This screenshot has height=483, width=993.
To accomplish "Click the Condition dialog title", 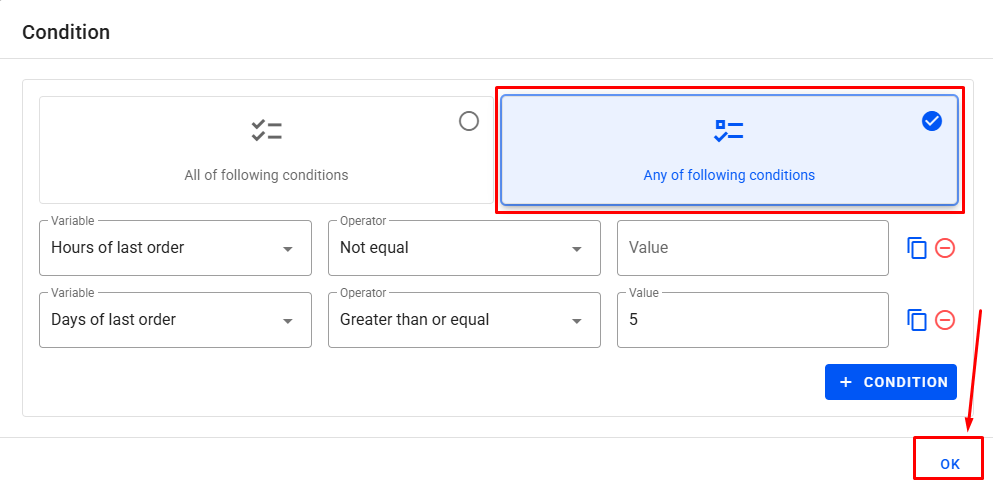I will (x=66, y=32).
